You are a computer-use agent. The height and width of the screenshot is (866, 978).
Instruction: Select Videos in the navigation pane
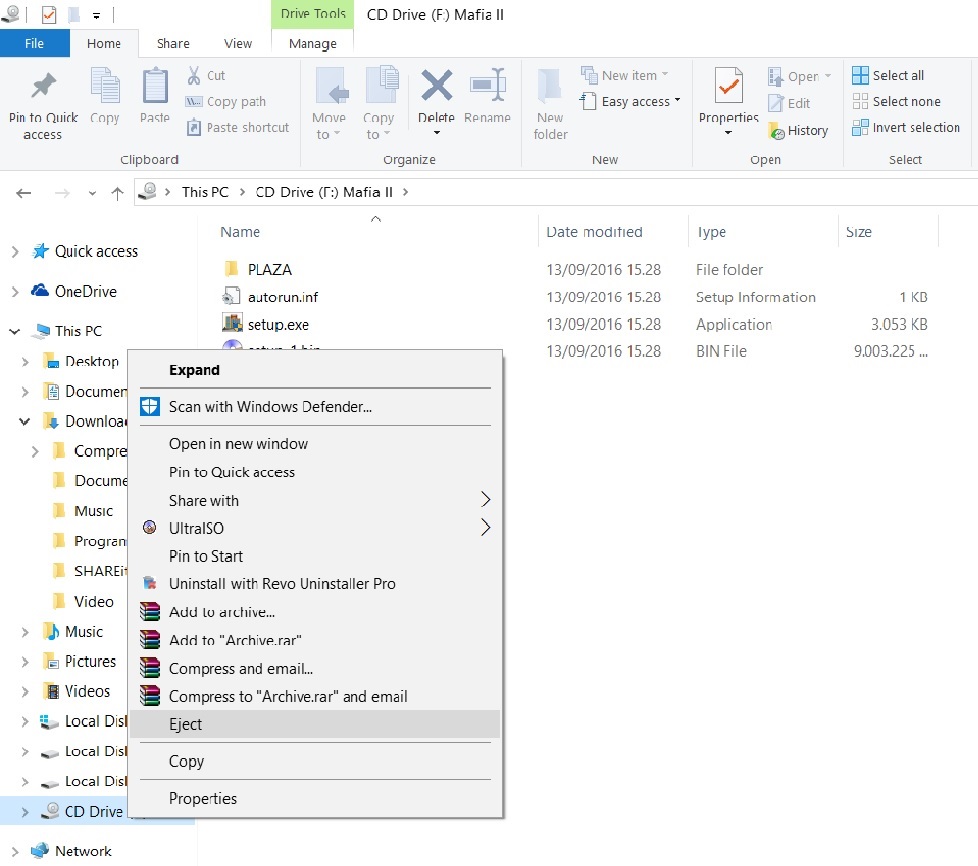87,691
